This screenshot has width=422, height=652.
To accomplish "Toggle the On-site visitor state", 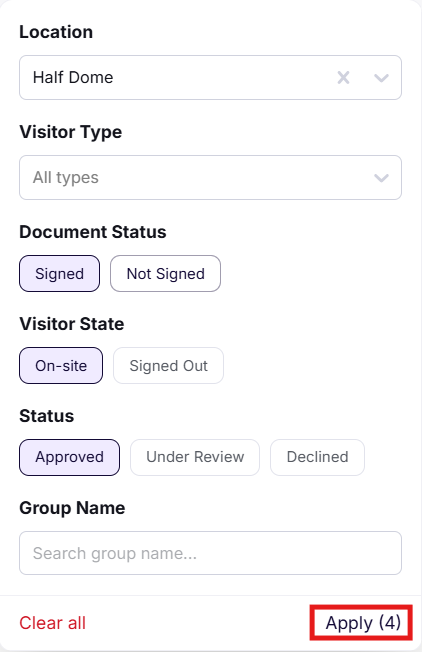I will pyautogui.click(x=61, y=366).
